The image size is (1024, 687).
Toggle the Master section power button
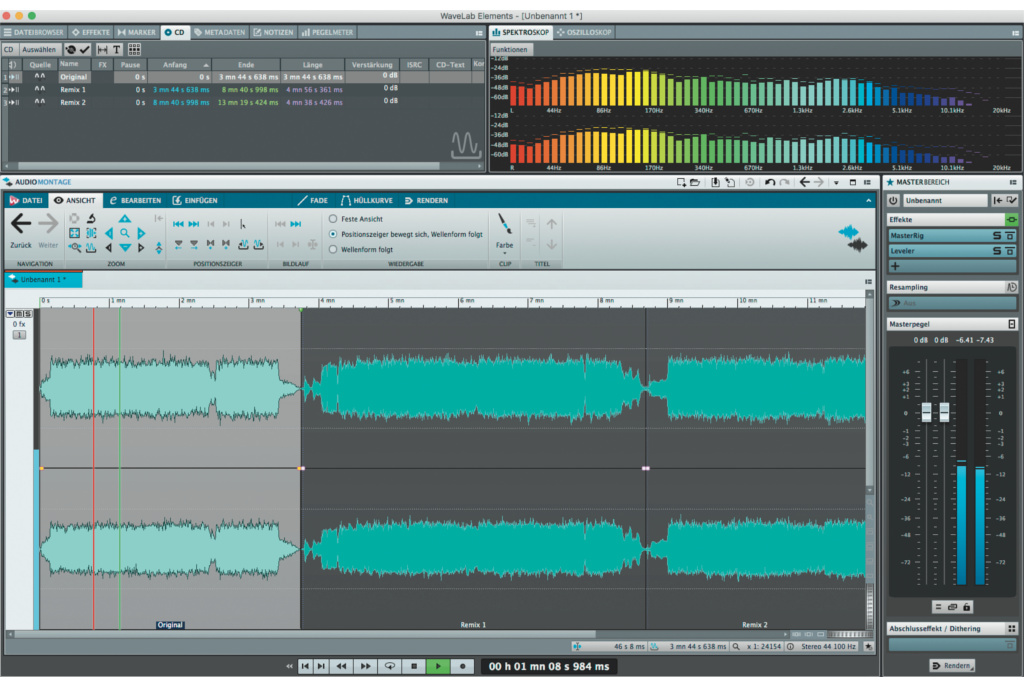tap(894, 201)
